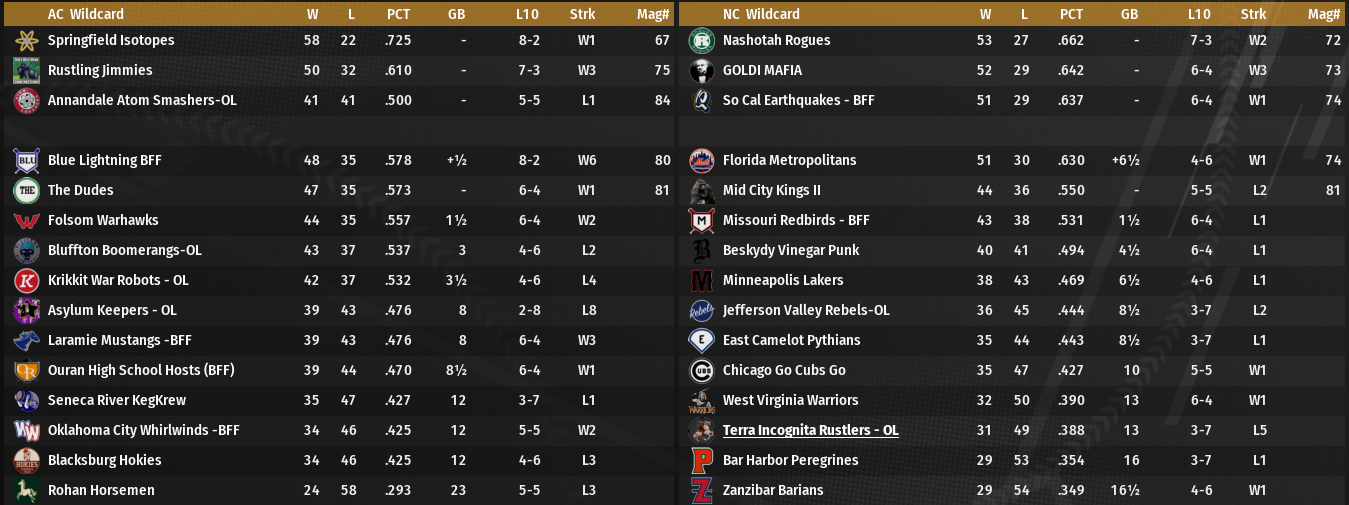The width and height of the screenshot is (1349, 505).
Task: Click the Rustling Jimmies team logo
Action: click(x=26, y=71)
